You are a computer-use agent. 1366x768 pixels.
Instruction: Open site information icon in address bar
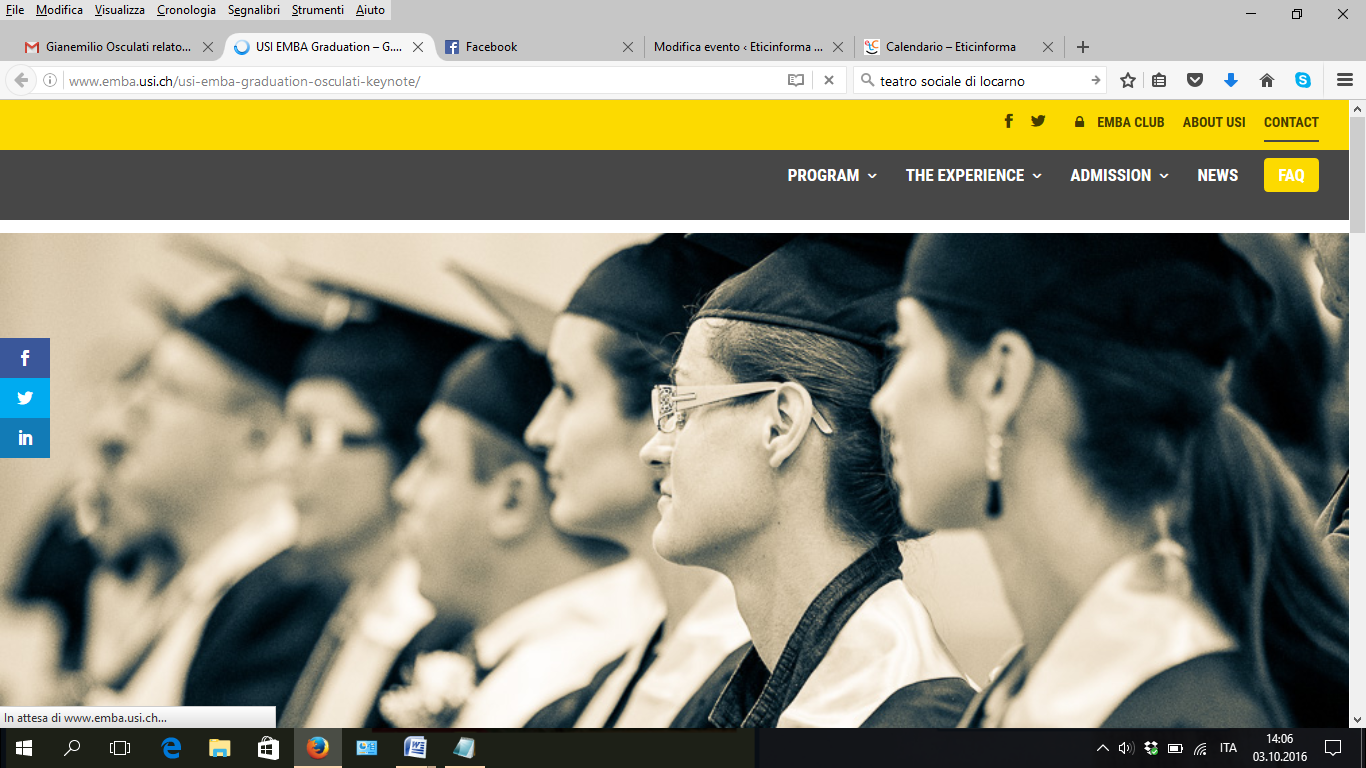point(50,81)
